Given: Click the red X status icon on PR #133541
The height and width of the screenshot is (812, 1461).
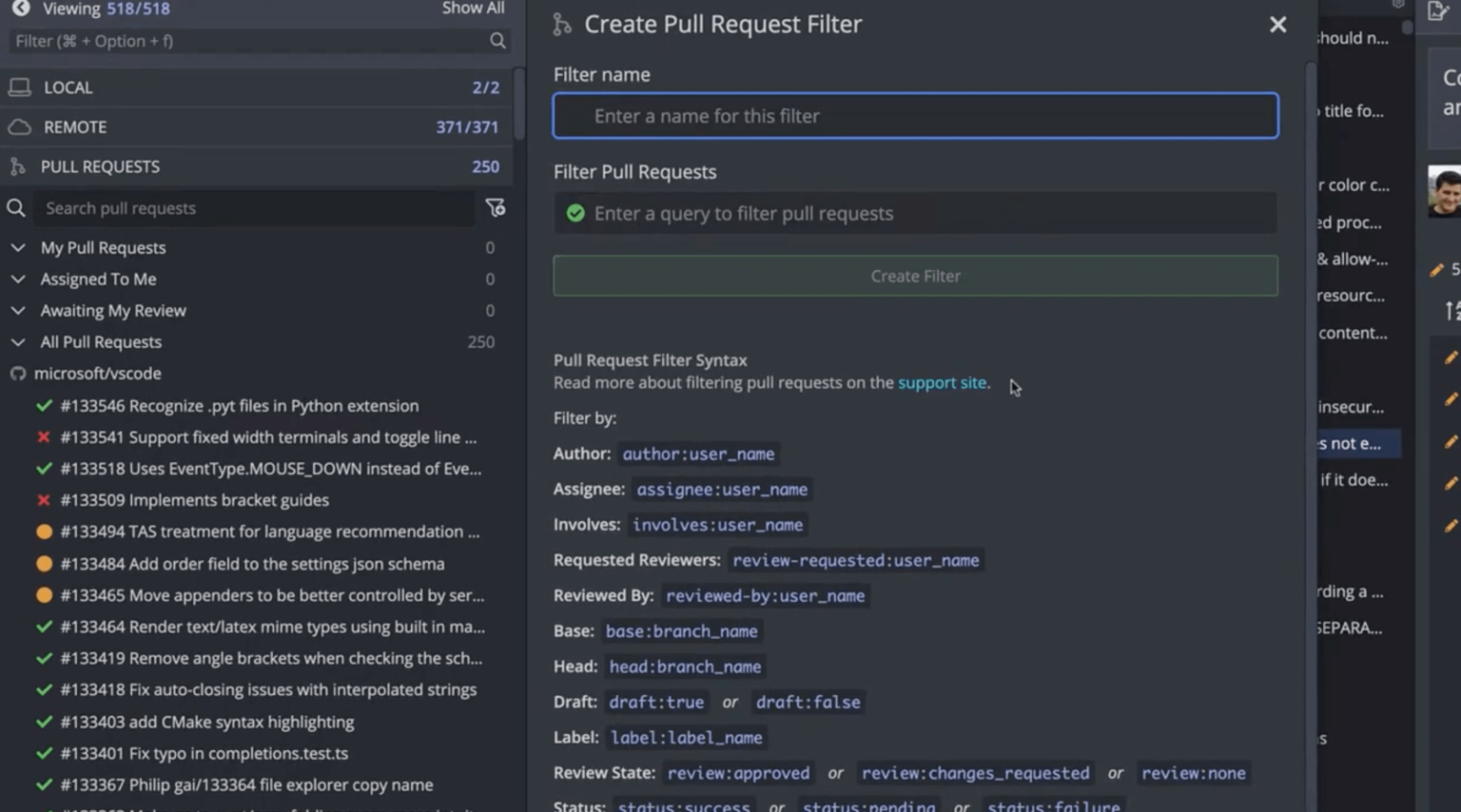Looking at the screenshot, I should [44, 436].
